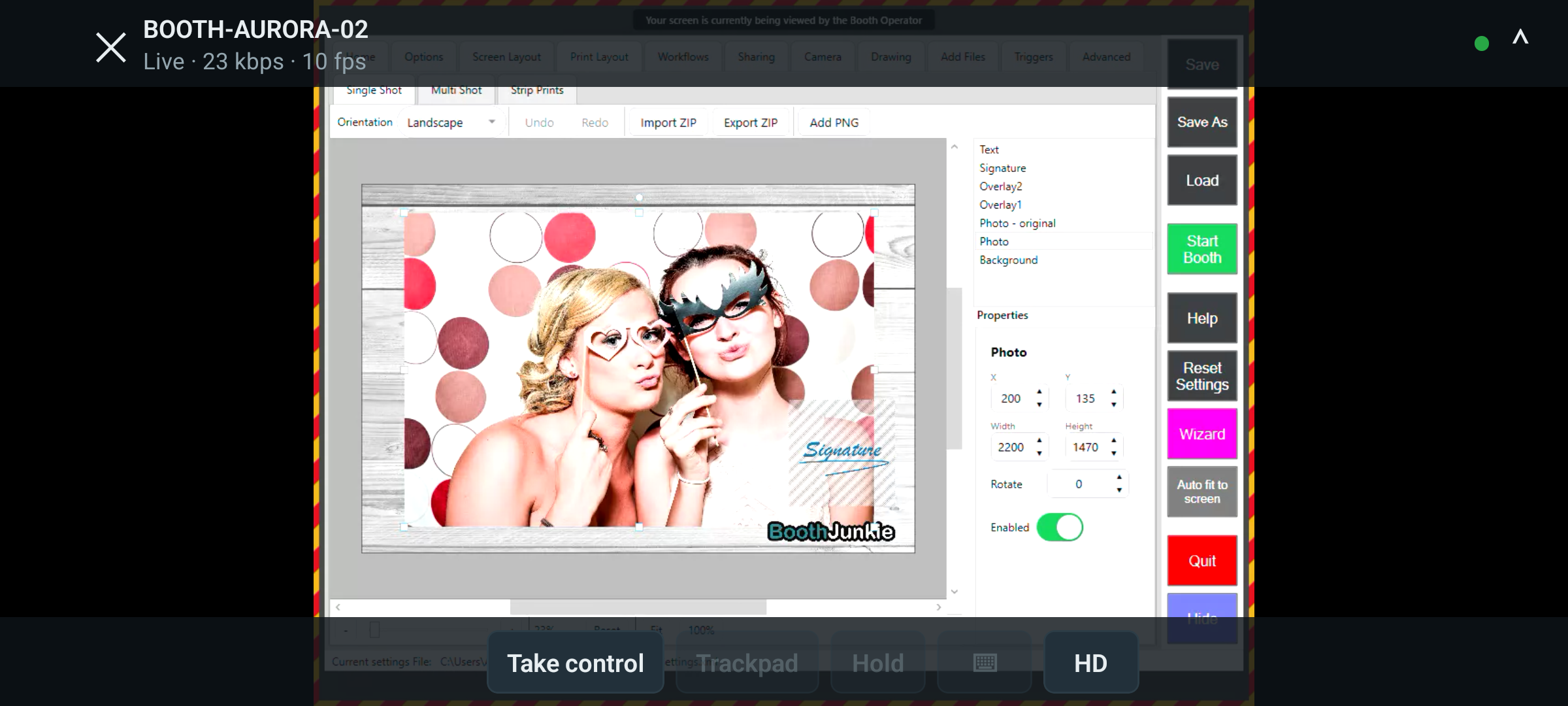Launch the magenta Wizard button
Image resolution: width=1568 pixels, height=706 pixels.
tap(1202, 434)
